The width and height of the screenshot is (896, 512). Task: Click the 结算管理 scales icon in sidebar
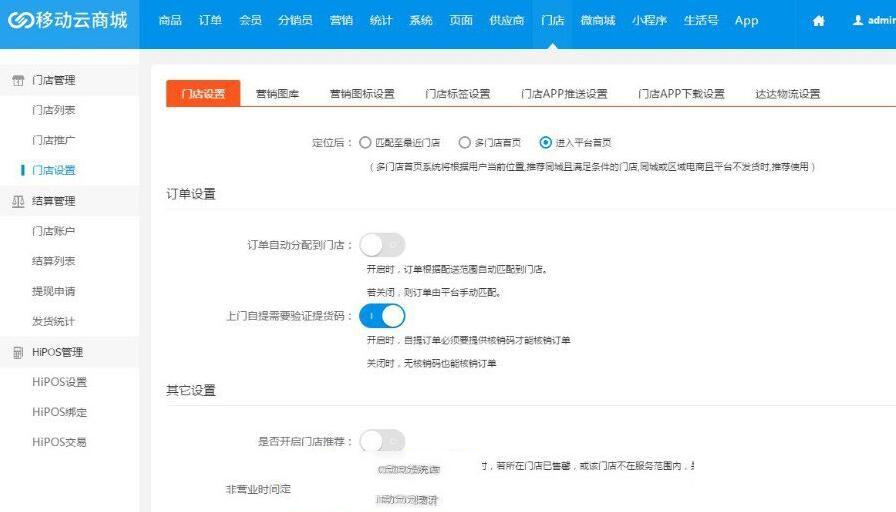18,201
